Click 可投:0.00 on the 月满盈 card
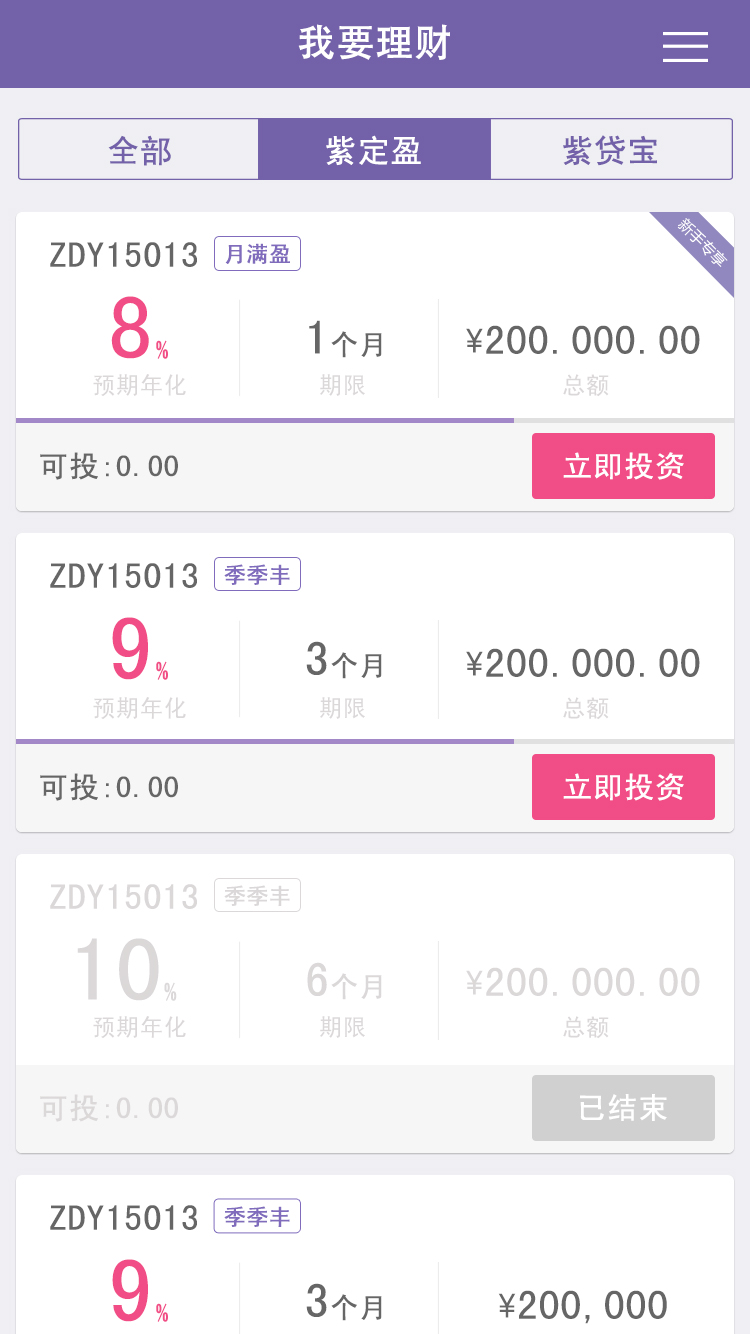The height and width of the screenshot is (1334, 750). point(110,466)
